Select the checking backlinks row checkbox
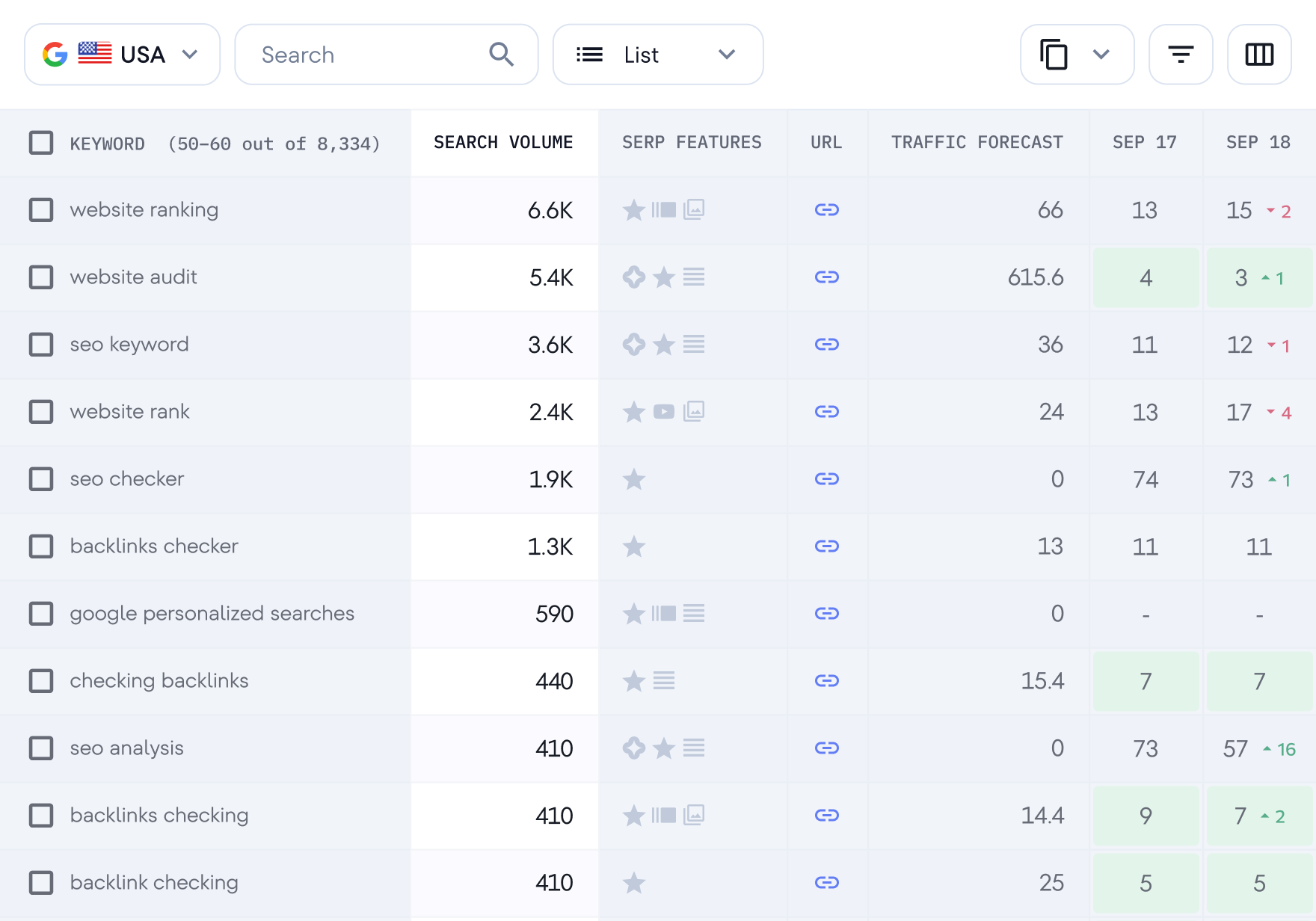Viewport: 1316px width, 921px height. (x=41, y=681)
